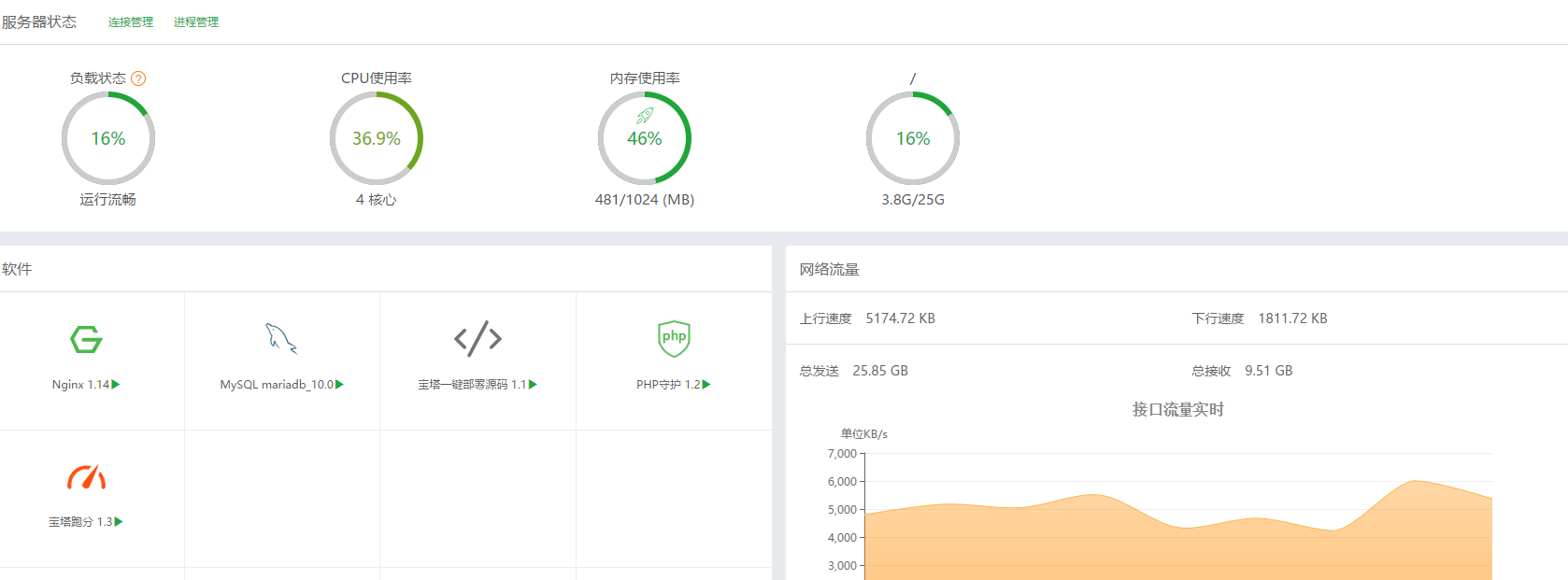Click the 16% load status gauge
This screenshot has height=580, width=1568.
pyautogui.click(x=108, y=138)
